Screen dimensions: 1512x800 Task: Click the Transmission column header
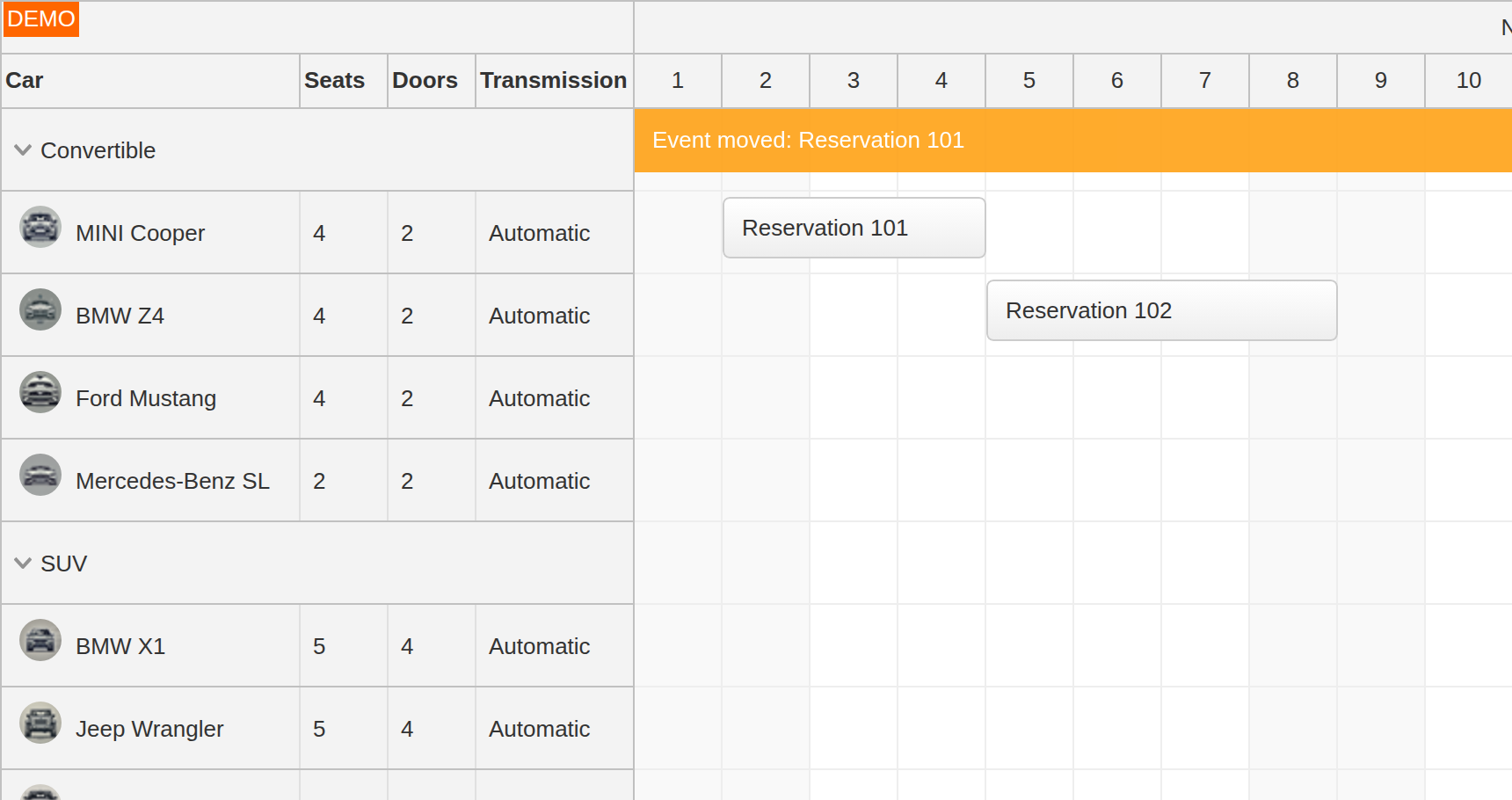coord(555,81)
